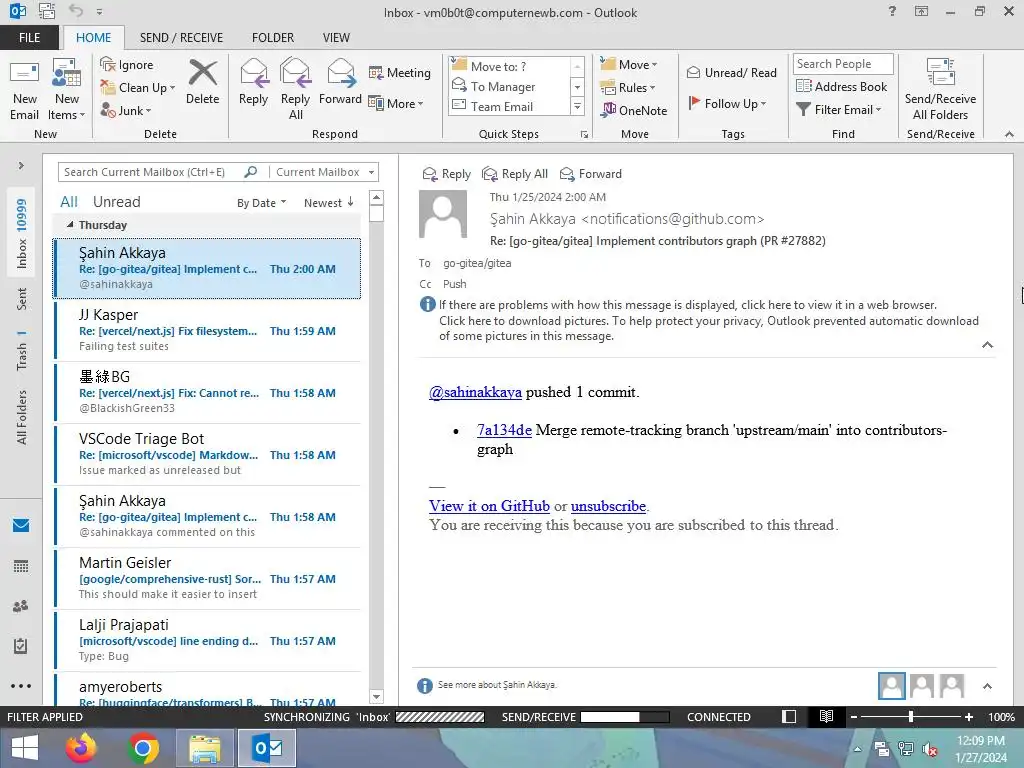Screen dimensions: 1024x768
Task: Open By Date sort dropdown
Action: click(x=261, y=203)
